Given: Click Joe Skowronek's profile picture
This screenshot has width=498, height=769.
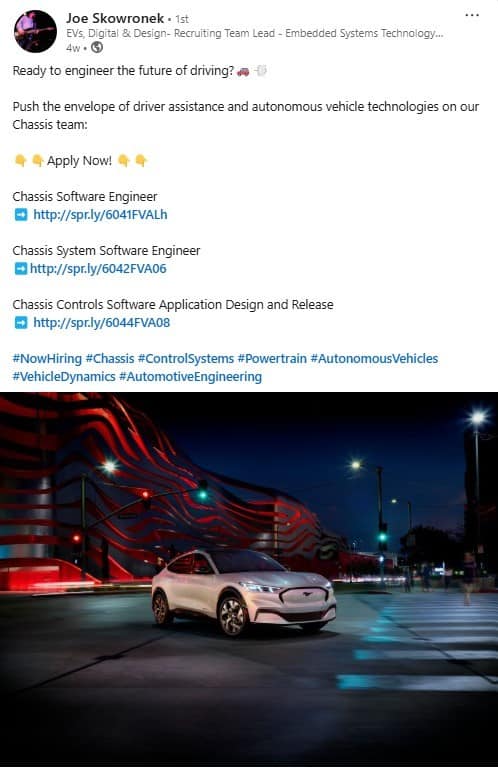Looking at the screenshot, I should 35,31.
